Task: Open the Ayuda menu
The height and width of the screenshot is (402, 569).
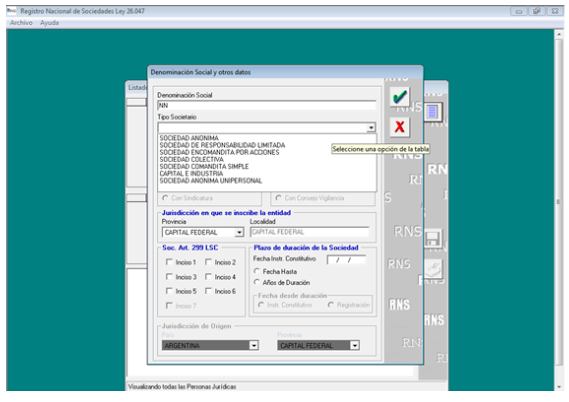Action: 49,23
